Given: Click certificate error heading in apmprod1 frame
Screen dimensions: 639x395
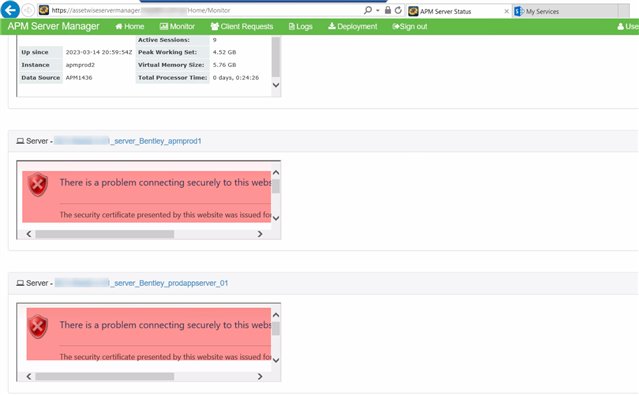Looking at the screenshot, I should click(165, 183).
